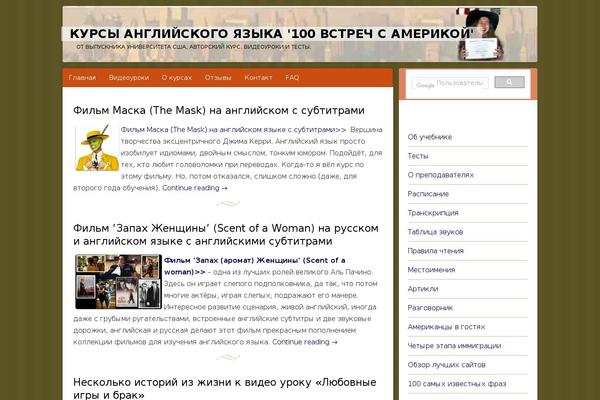Open the Отзывы menu item
This screenshot has height=400, width=600.
[218, 78]
